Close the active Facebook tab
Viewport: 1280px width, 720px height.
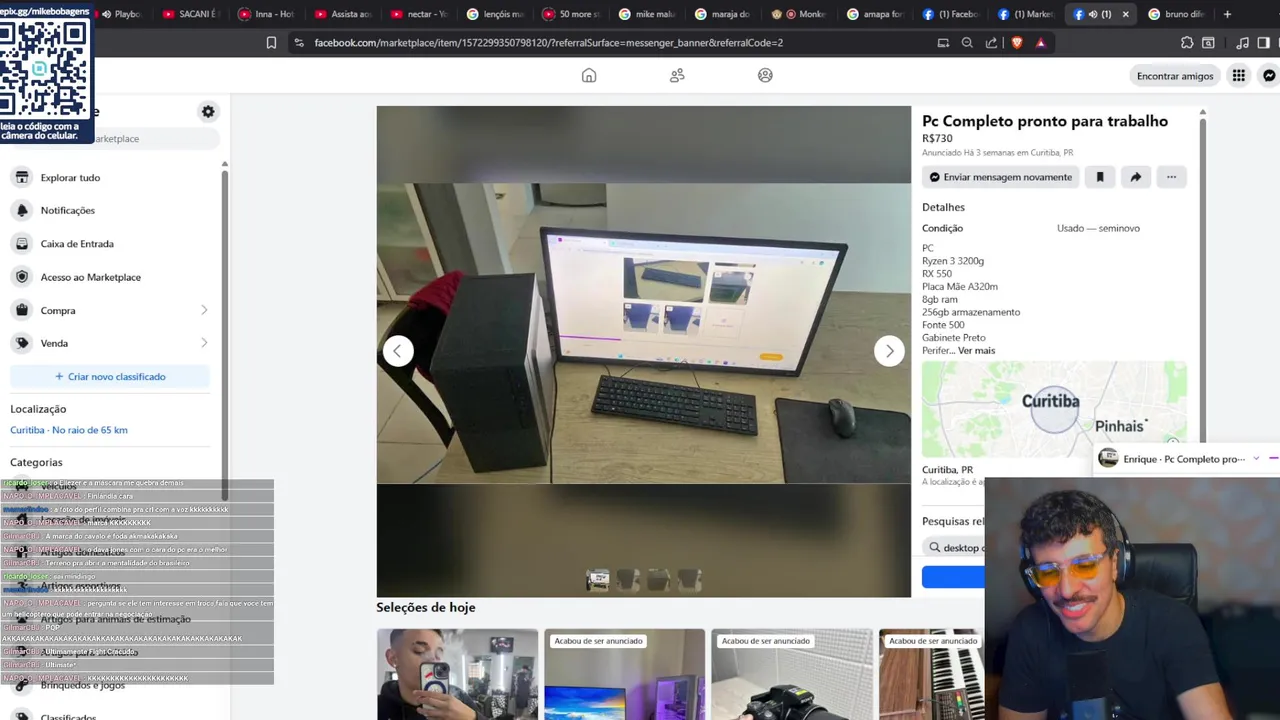(x=1125, y=14)
